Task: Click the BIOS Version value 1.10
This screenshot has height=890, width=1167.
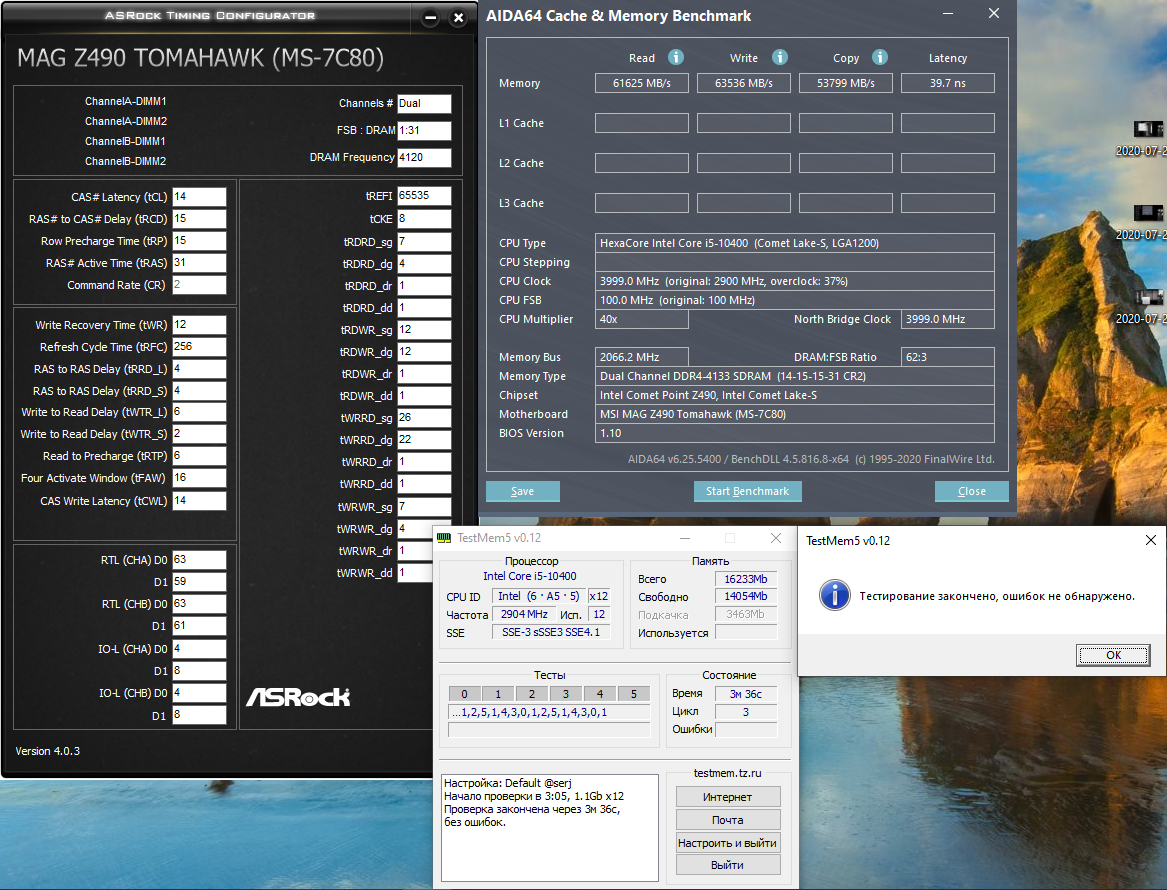Action: pyautogui.click(x=795, y=433)
